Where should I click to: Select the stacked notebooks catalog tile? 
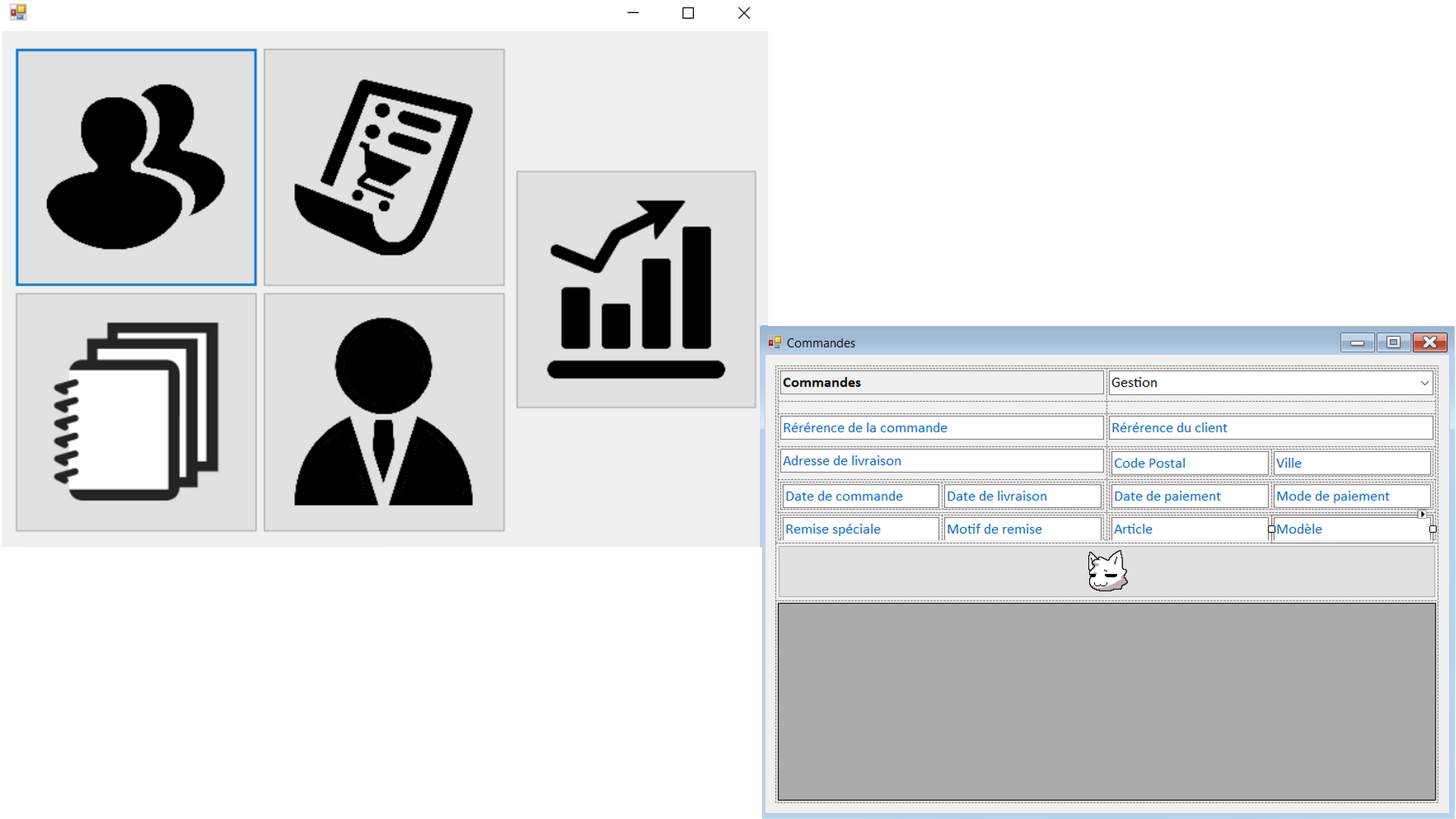click(136, 413)
